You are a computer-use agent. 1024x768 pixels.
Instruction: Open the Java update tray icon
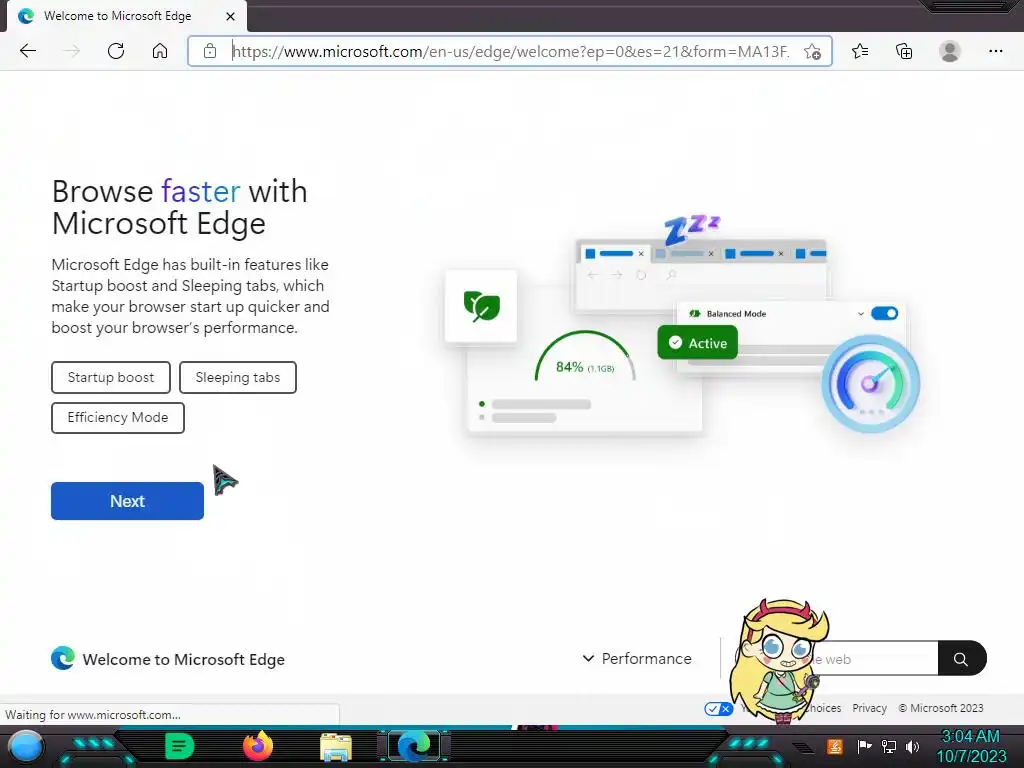834,746
